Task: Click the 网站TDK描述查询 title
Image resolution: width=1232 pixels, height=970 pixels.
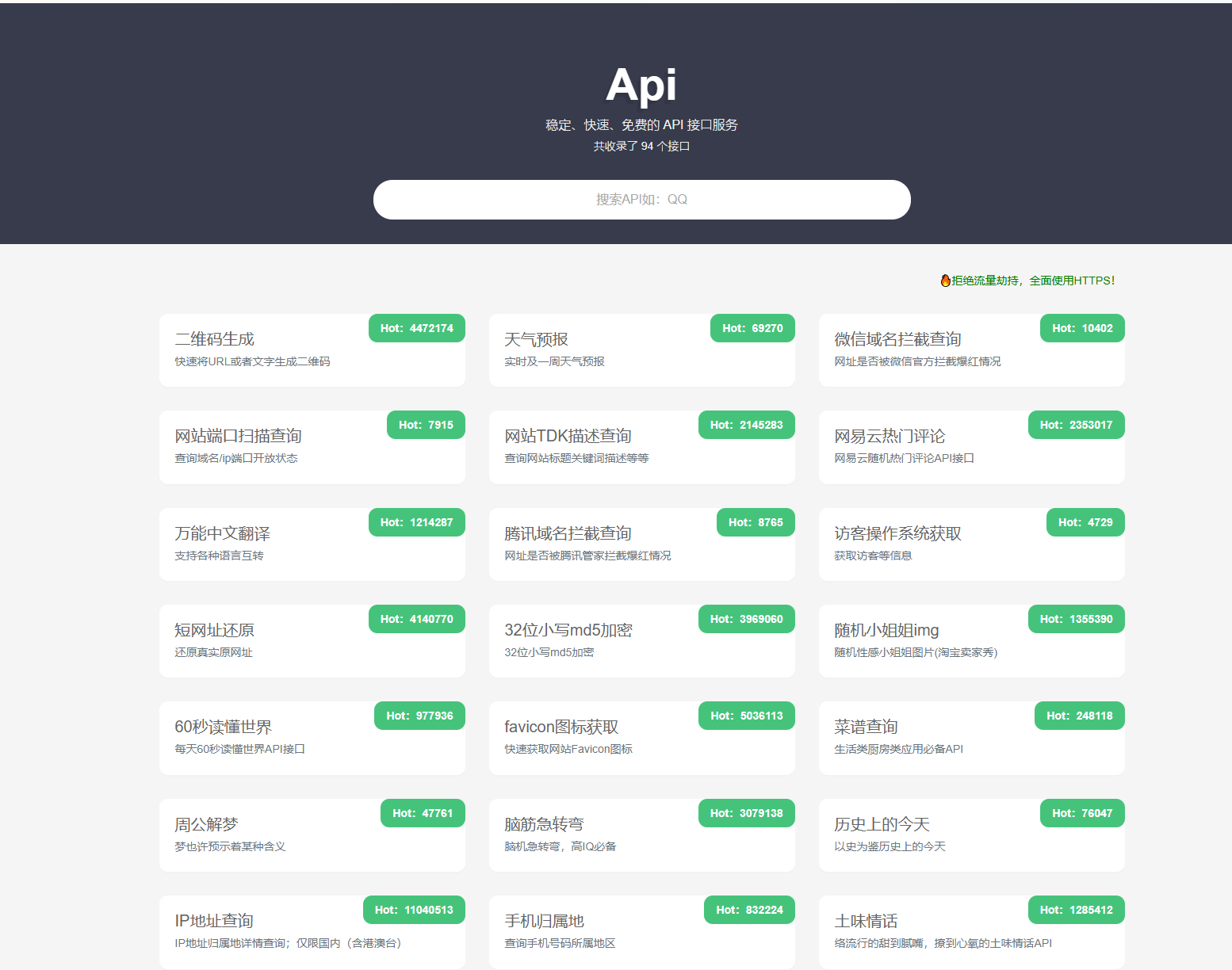Action: (568, 436)
